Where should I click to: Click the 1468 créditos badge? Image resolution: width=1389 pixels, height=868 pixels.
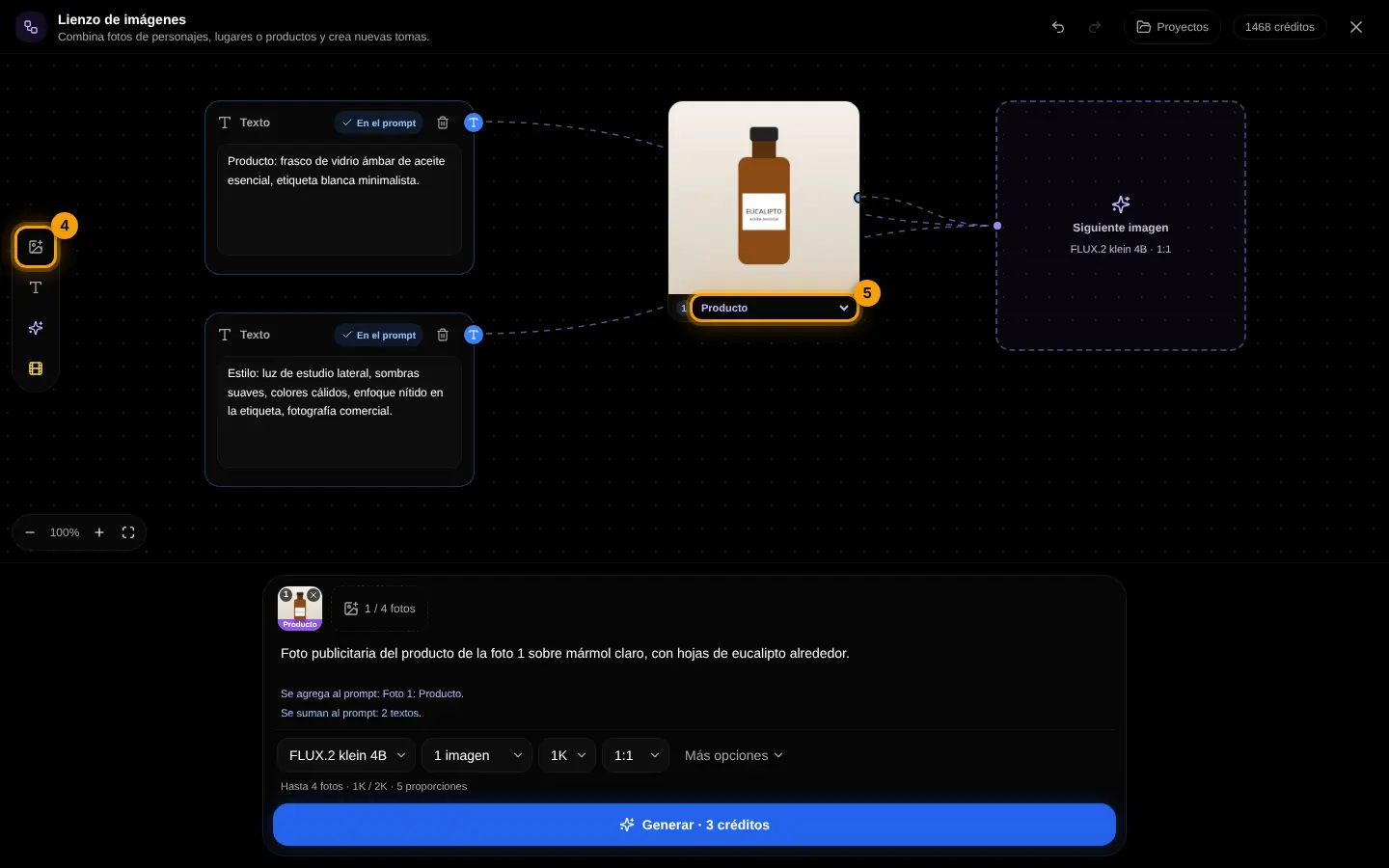pos(1280,27)
